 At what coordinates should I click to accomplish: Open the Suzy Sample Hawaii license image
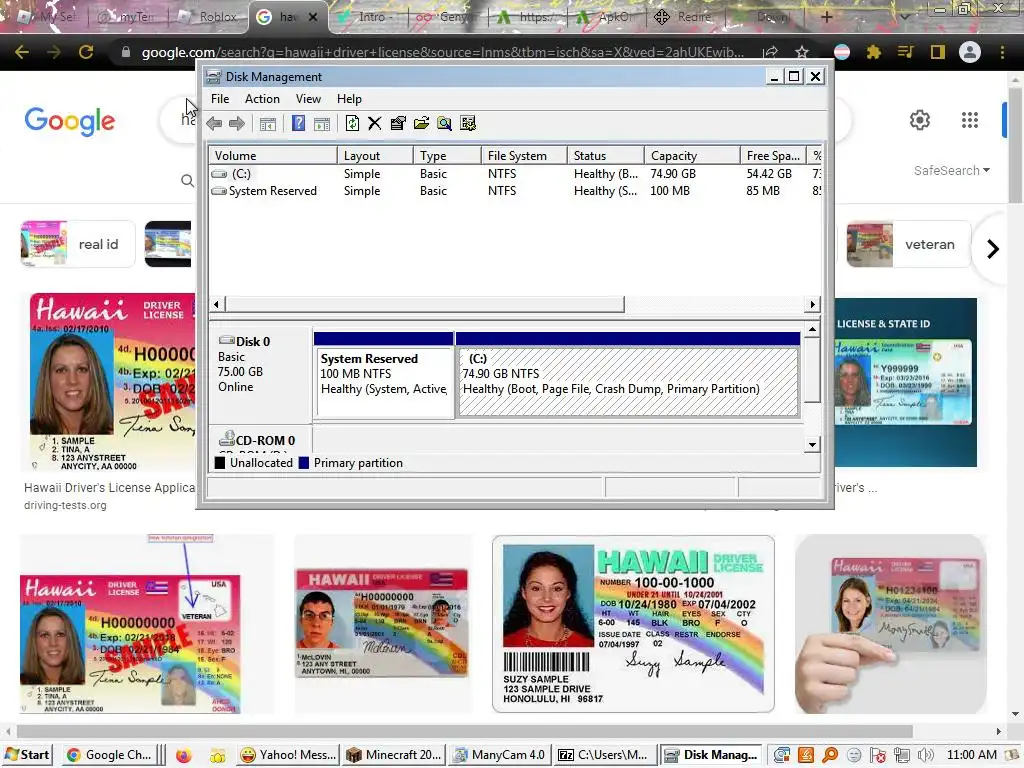pos(633,624)
